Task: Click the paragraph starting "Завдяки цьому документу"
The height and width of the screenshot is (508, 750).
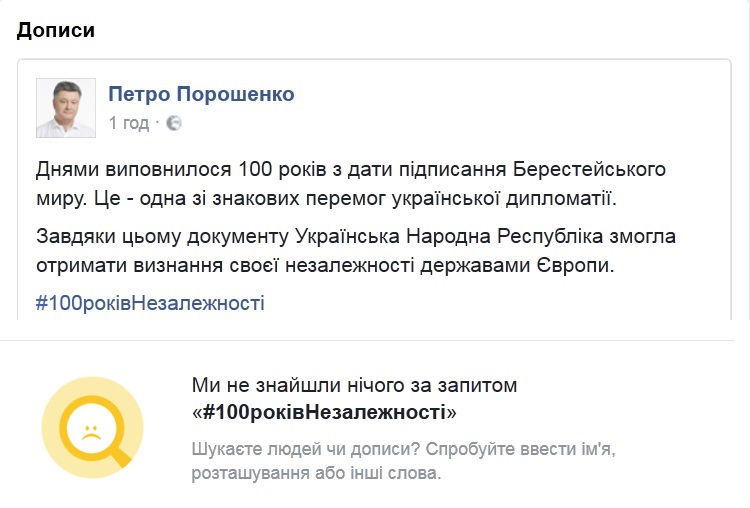Action: pyautogui.click(x=355, y=251)
